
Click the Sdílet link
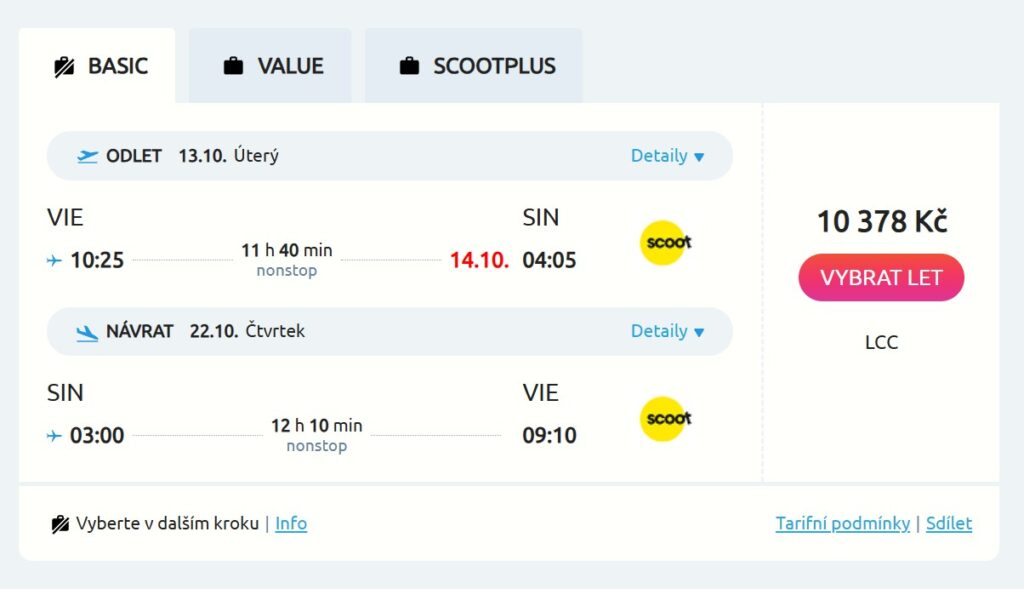(x=948, y=524)
